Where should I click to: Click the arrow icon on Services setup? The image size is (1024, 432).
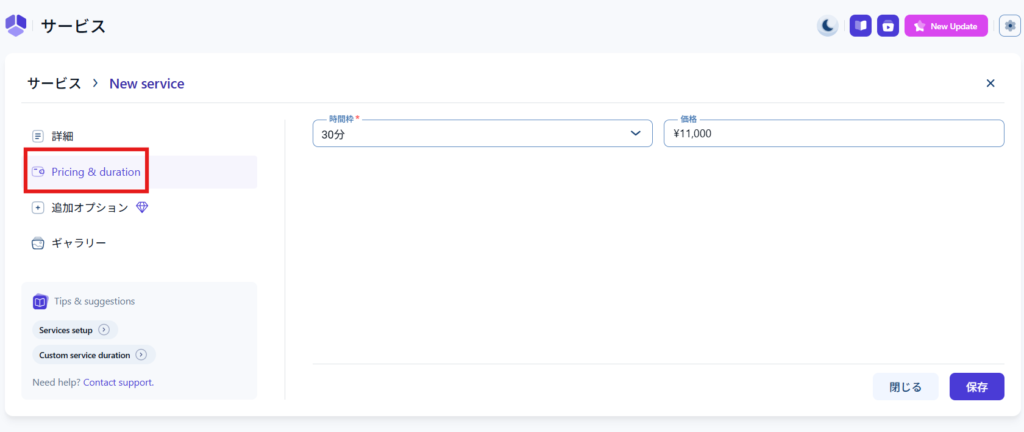click(x=104, y=330)
